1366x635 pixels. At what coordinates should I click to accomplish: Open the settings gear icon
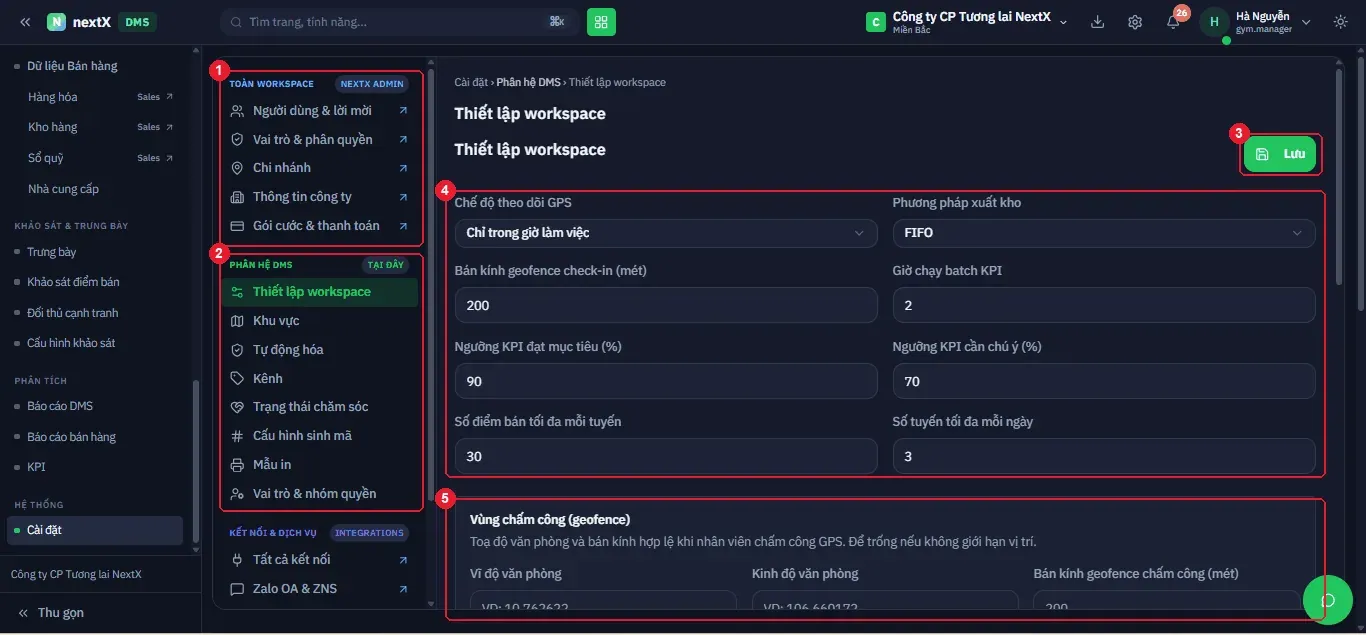click(1135, 22)
